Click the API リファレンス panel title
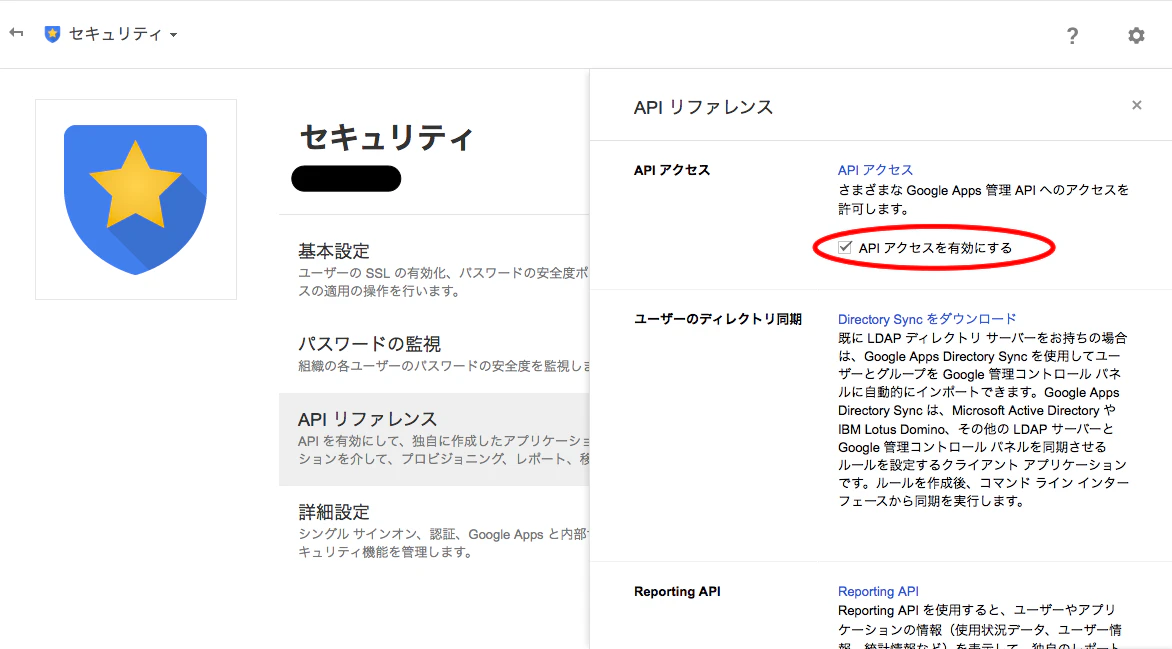 pos(703,107)
